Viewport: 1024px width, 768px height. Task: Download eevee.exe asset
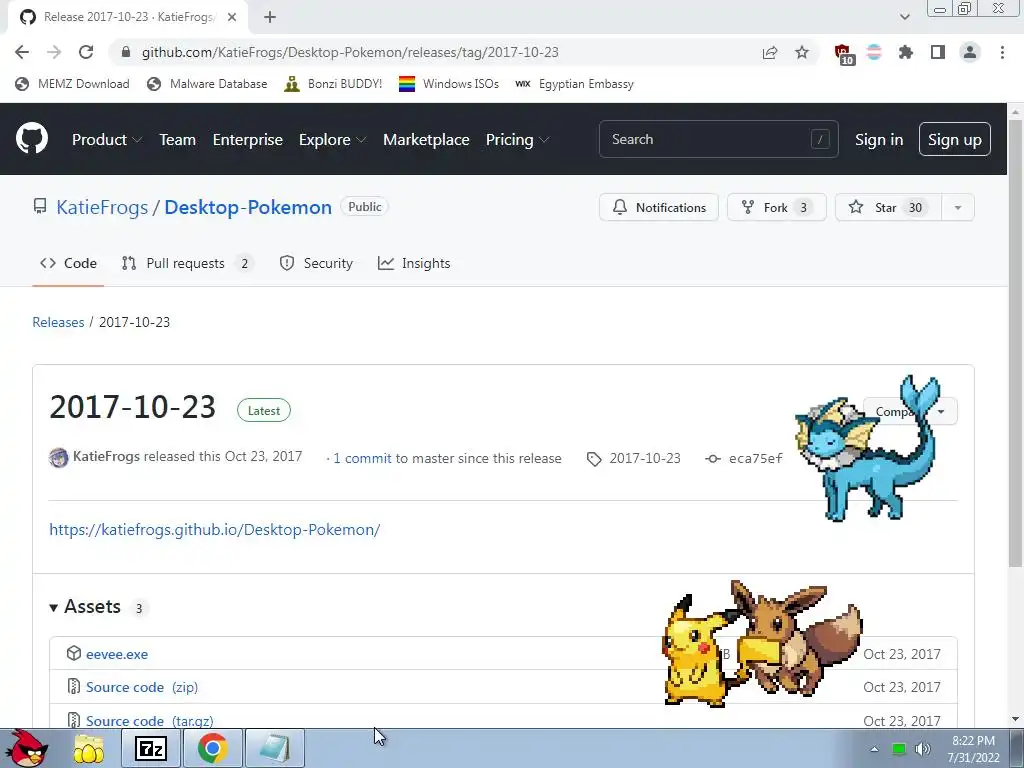click(117, 654)
